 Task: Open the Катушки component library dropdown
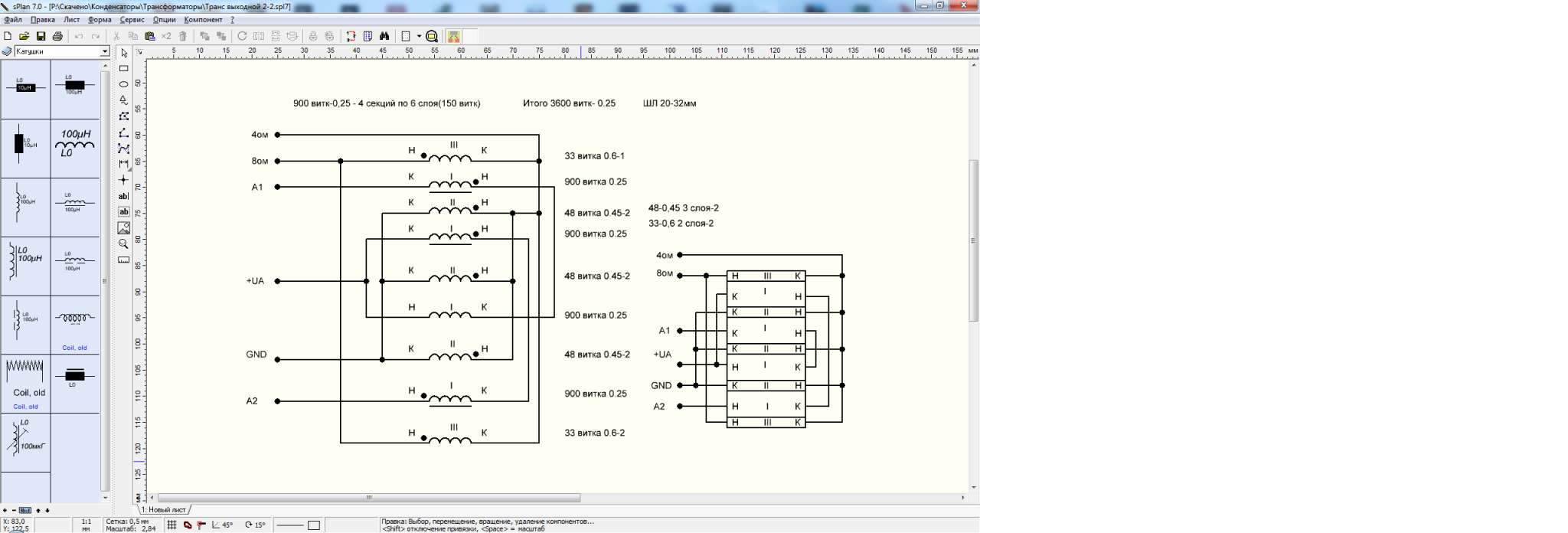(105, 51)
